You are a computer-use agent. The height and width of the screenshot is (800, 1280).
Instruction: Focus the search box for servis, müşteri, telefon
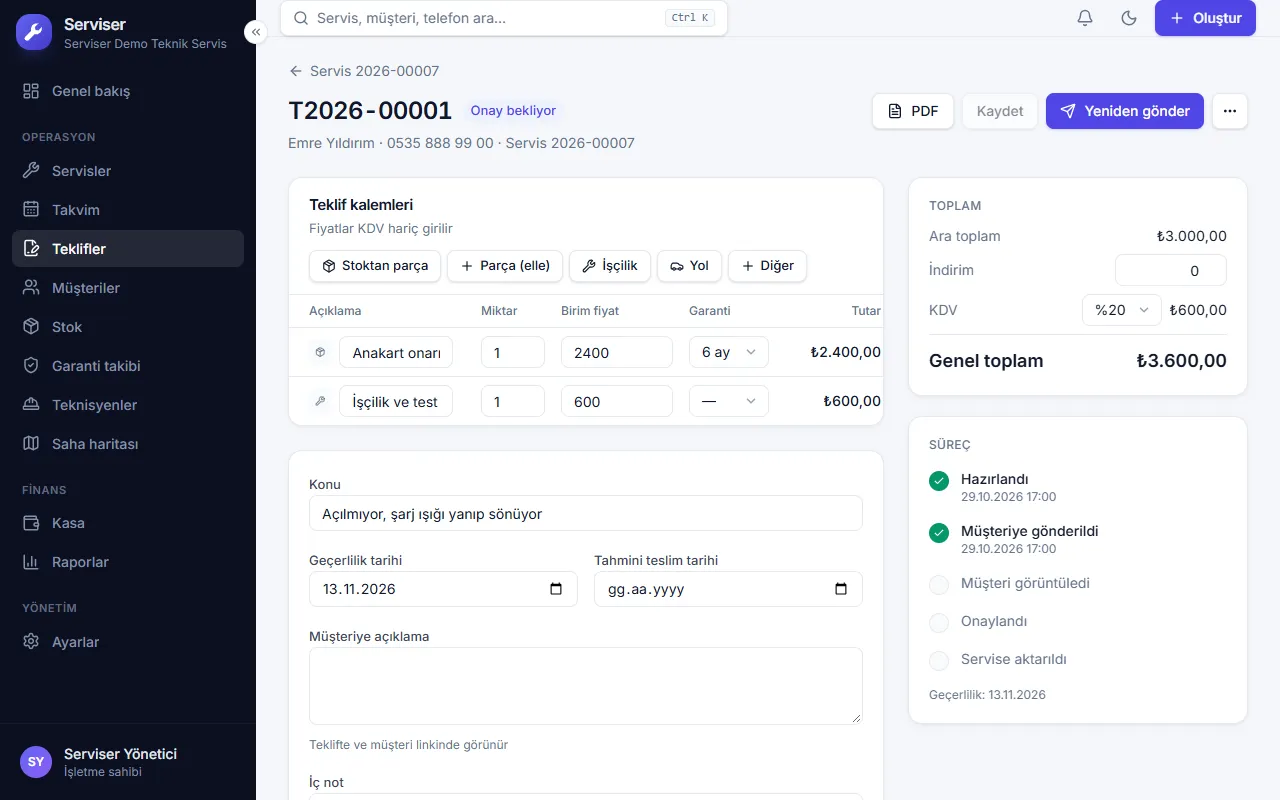[x=504, y=18]
